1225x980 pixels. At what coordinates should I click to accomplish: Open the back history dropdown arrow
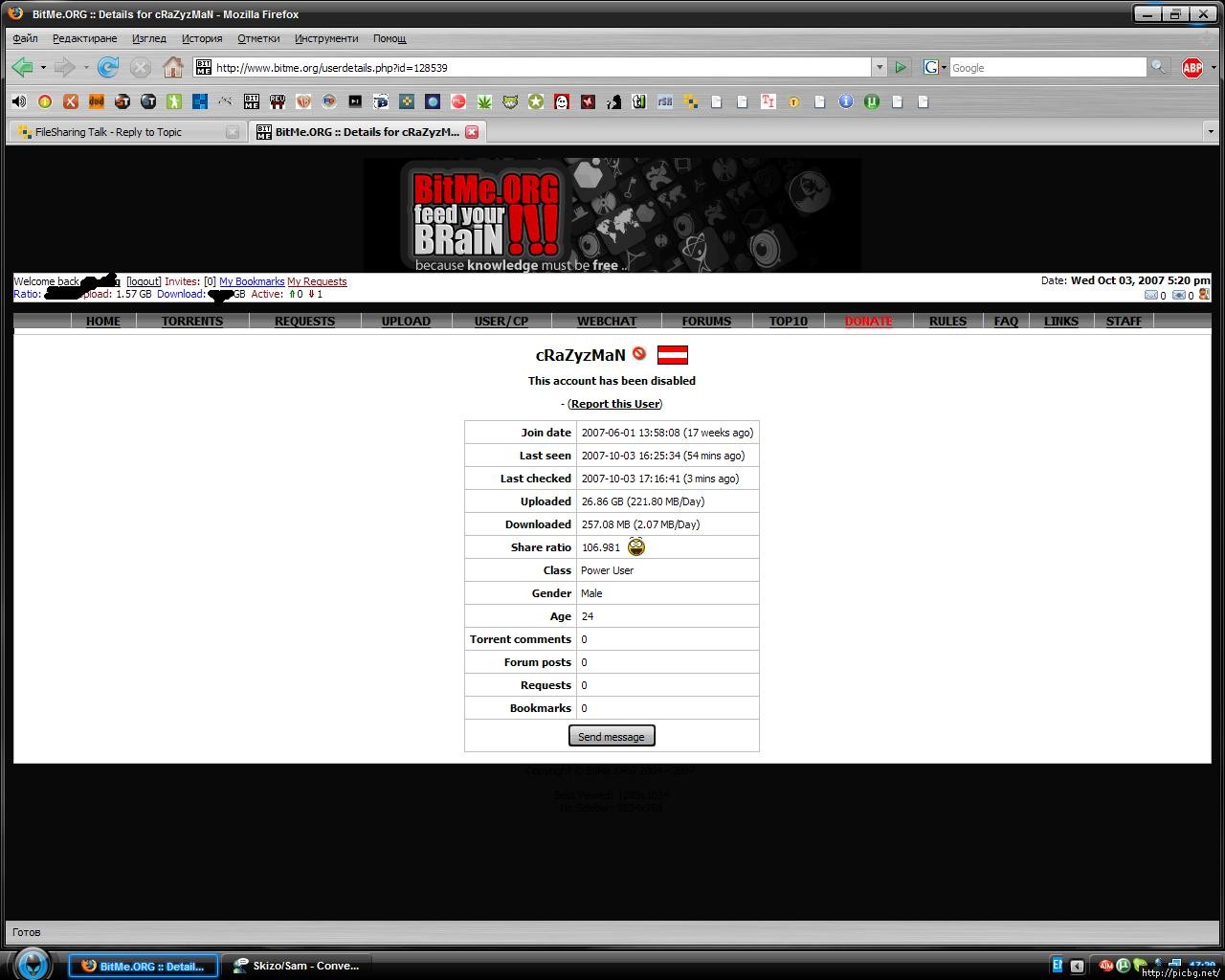[x=43, y=68]
